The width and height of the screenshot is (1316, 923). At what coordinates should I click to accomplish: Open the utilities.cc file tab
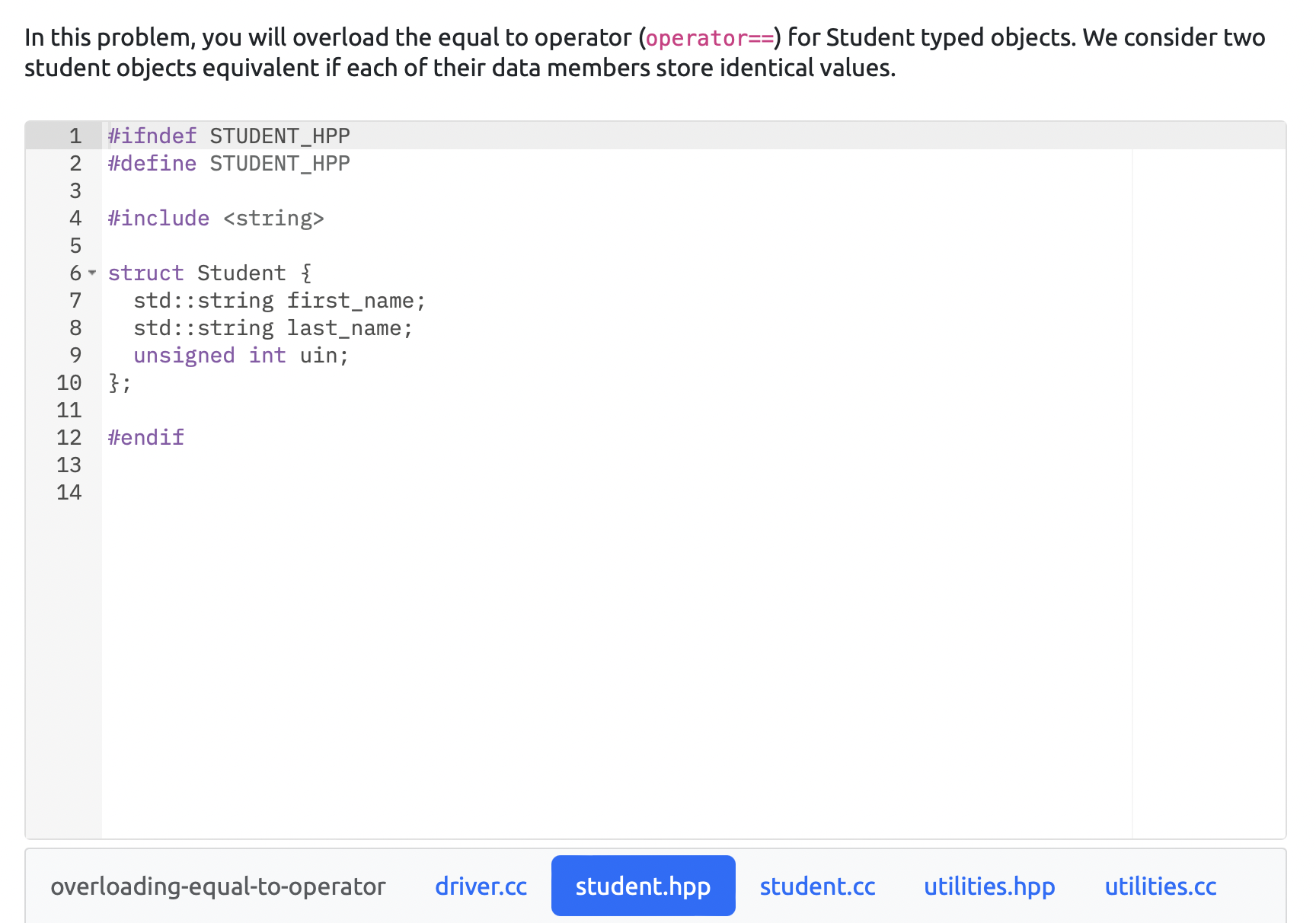coord(1160,886)
